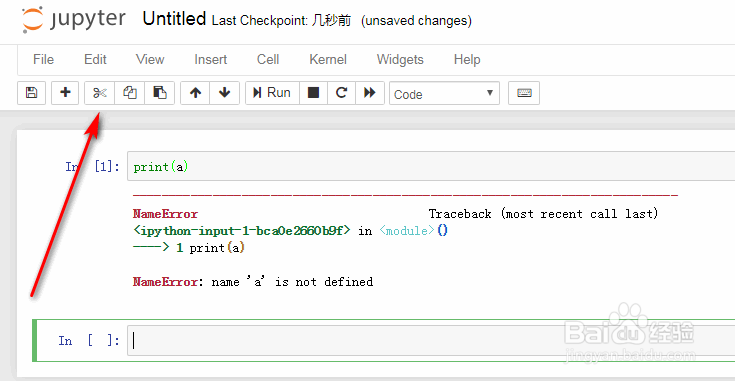
Task: Restart kernel and rerun all icon
Action: click(370, 93)
